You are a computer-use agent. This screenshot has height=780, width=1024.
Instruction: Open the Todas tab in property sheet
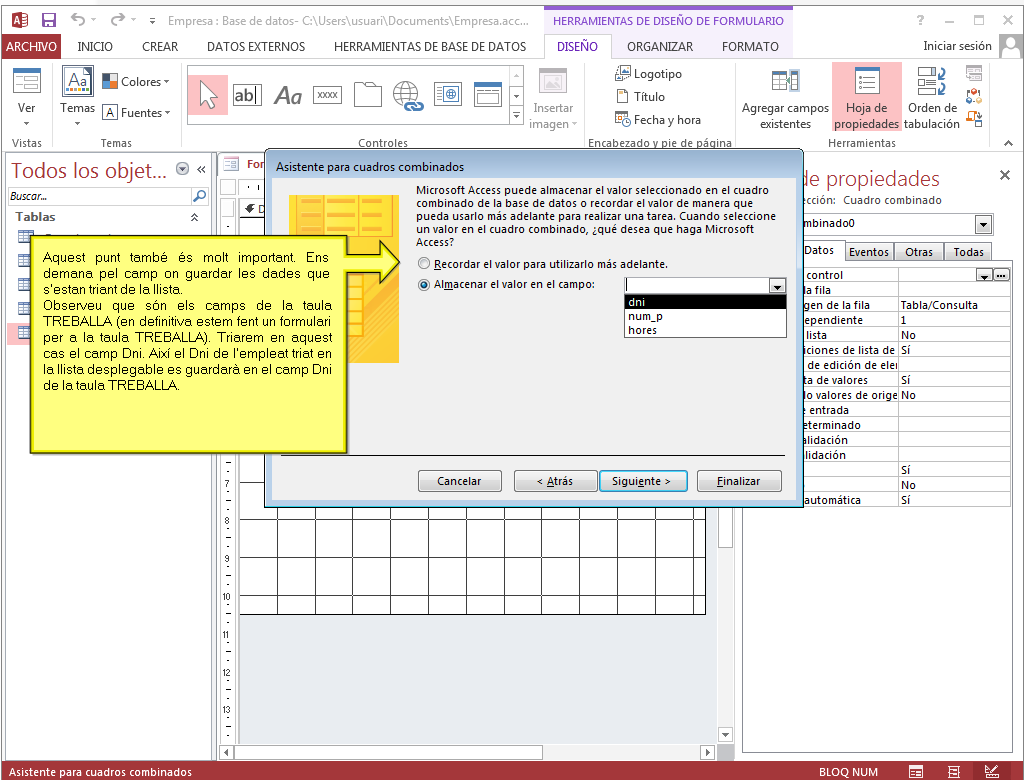tap(968, 252)
